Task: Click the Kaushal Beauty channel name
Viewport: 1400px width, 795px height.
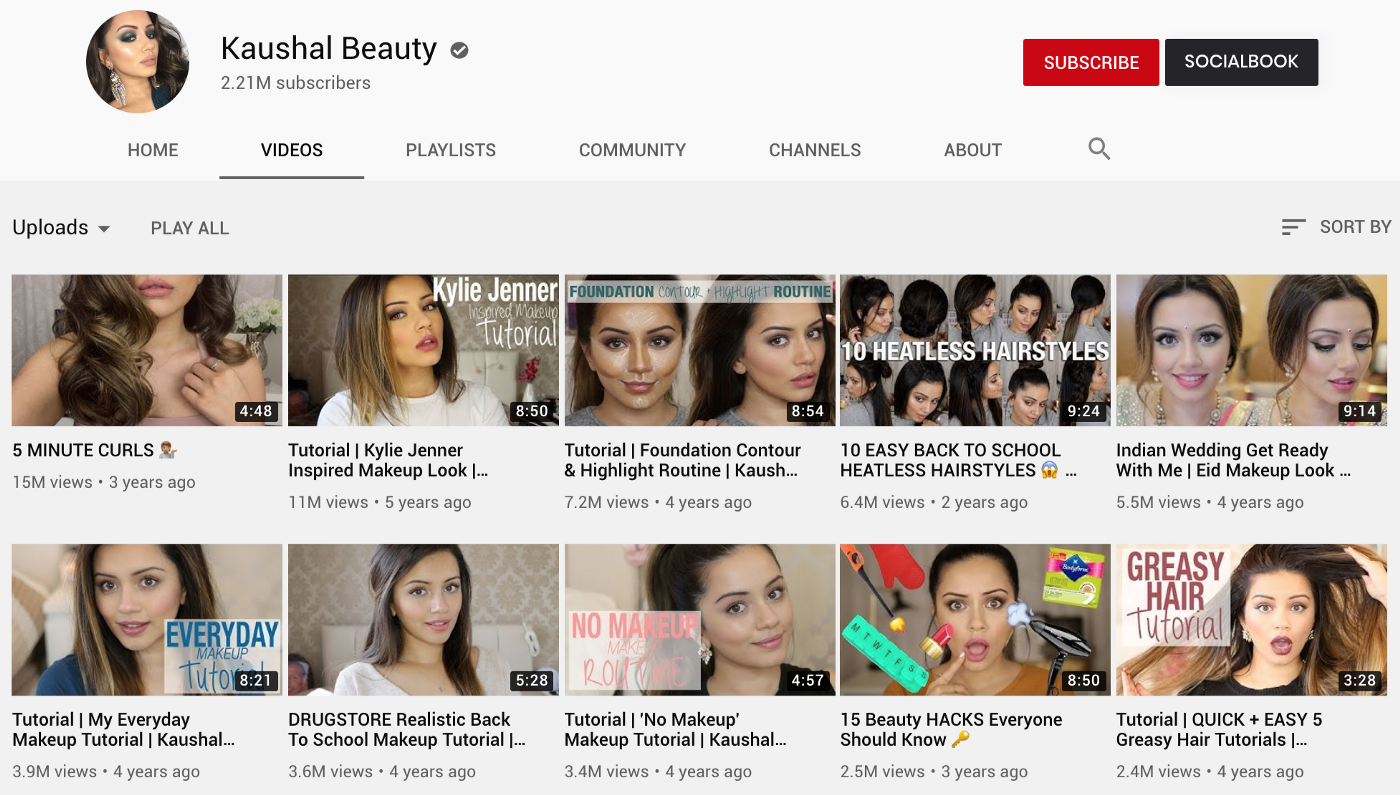Action: coord(329,48)
